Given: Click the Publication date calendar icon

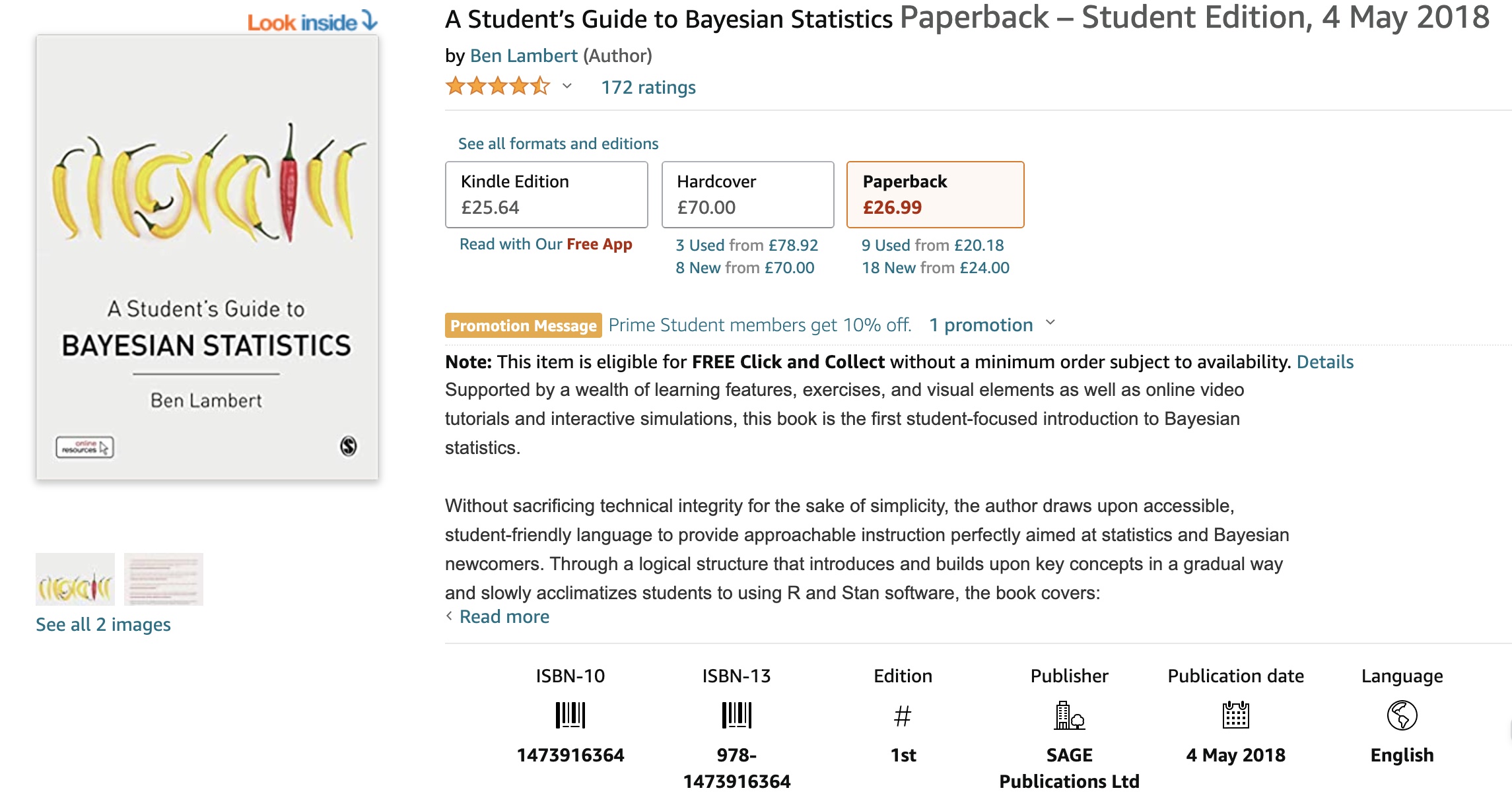Looking at the screenshot, I should click(1236, 715).
